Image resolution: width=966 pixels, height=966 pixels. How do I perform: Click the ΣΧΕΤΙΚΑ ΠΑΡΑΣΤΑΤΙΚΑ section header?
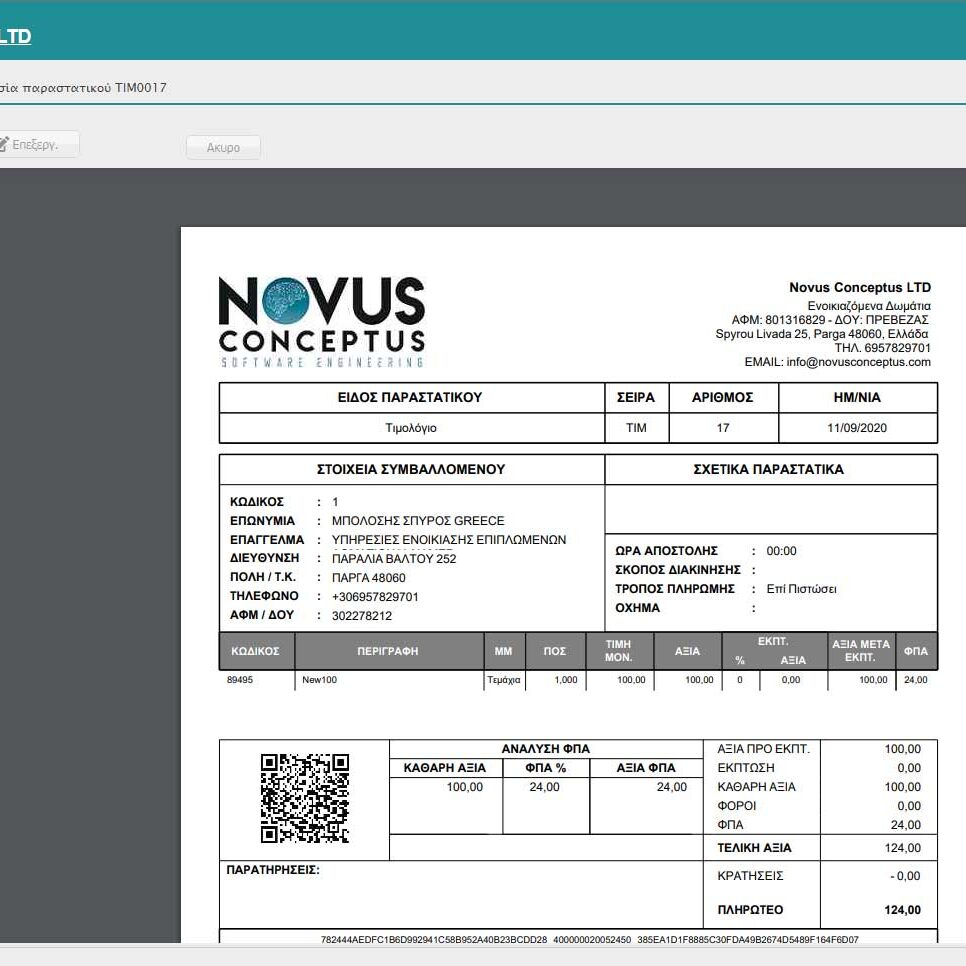(768, 469)
